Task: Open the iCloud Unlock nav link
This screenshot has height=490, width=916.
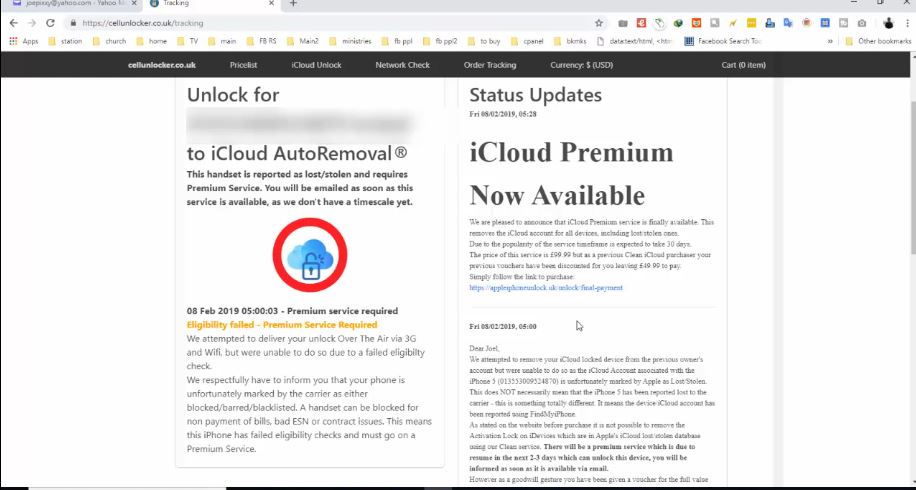Action: (316, 65)
